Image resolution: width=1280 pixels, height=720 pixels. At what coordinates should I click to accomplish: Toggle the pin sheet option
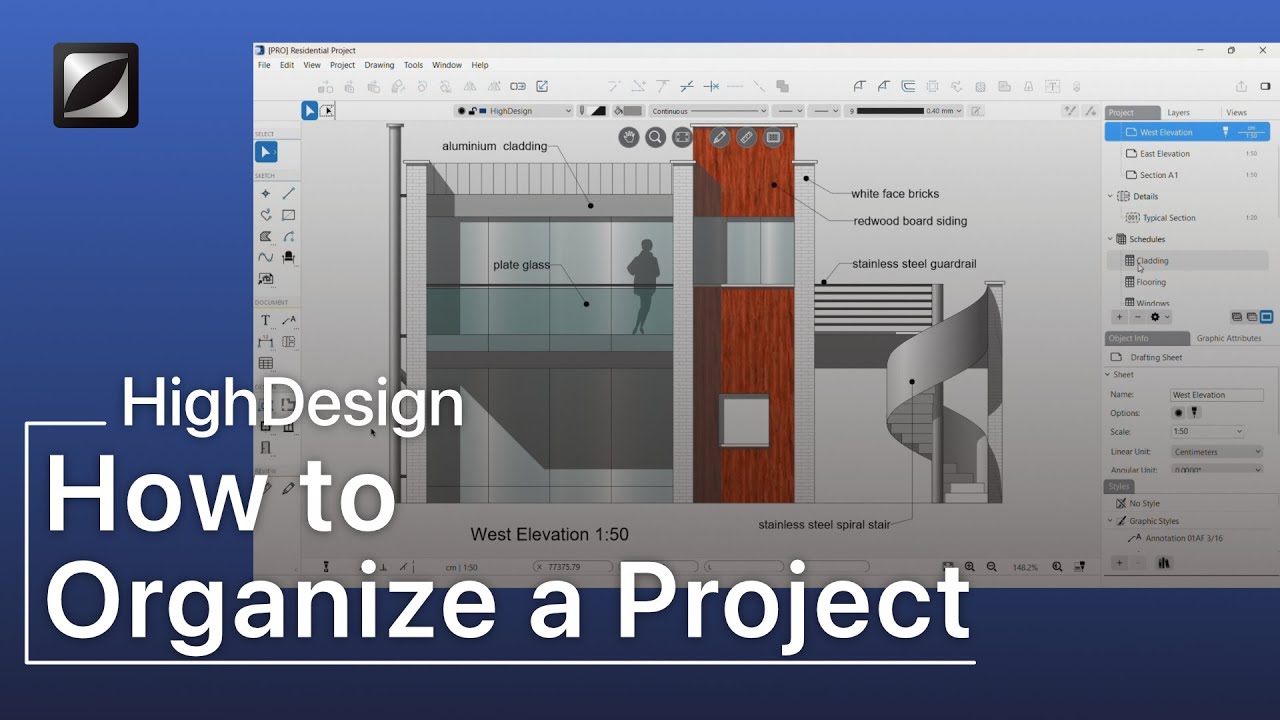pyautogui.click(x=1193, y=413)
